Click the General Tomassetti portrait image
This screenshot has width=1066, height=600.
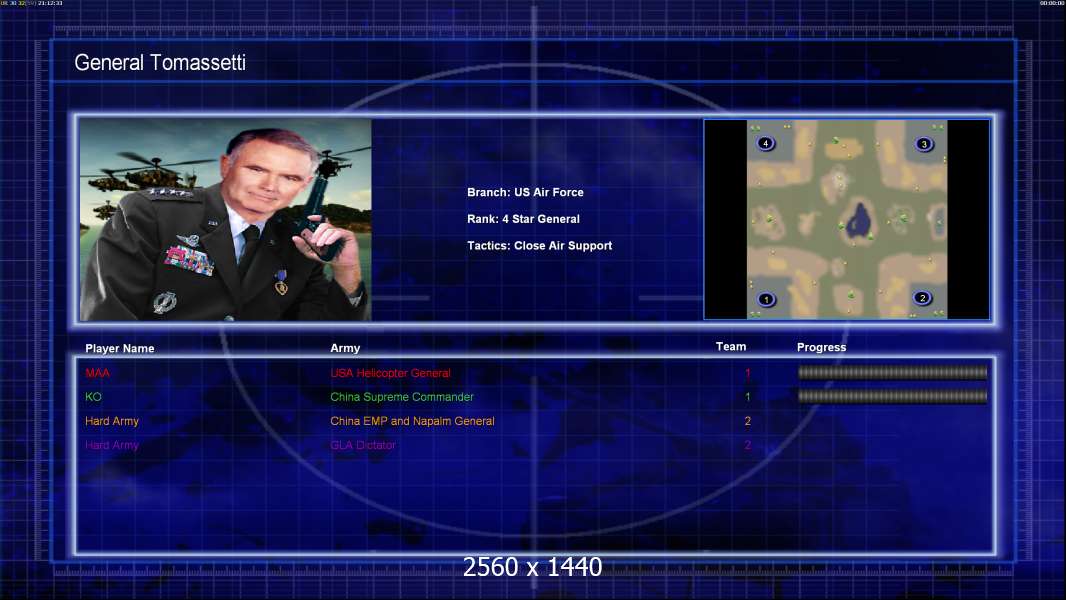(x=225, y=219)
